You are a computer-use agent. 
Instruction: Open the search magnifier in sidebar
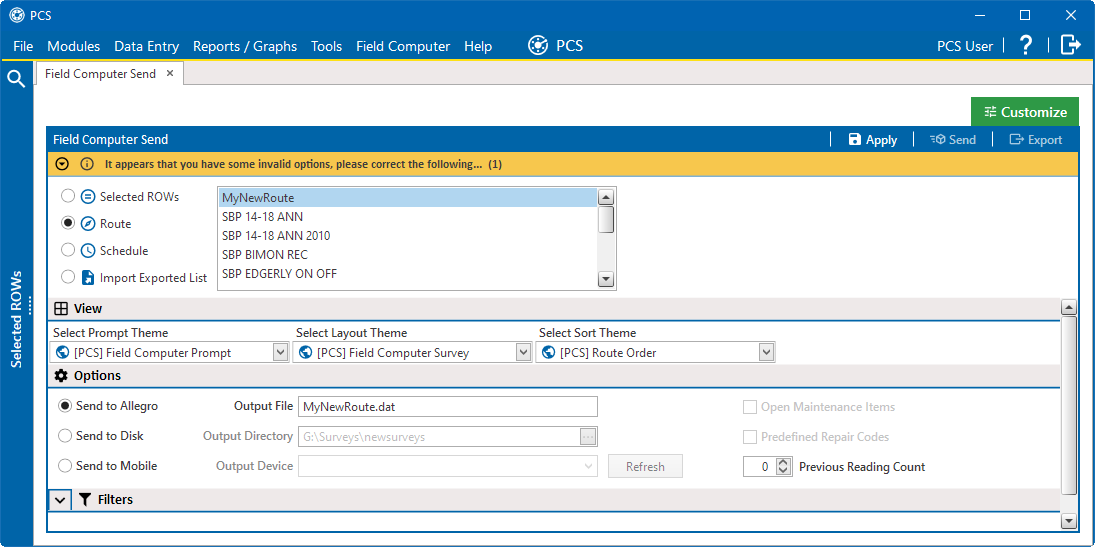(16, 78)
